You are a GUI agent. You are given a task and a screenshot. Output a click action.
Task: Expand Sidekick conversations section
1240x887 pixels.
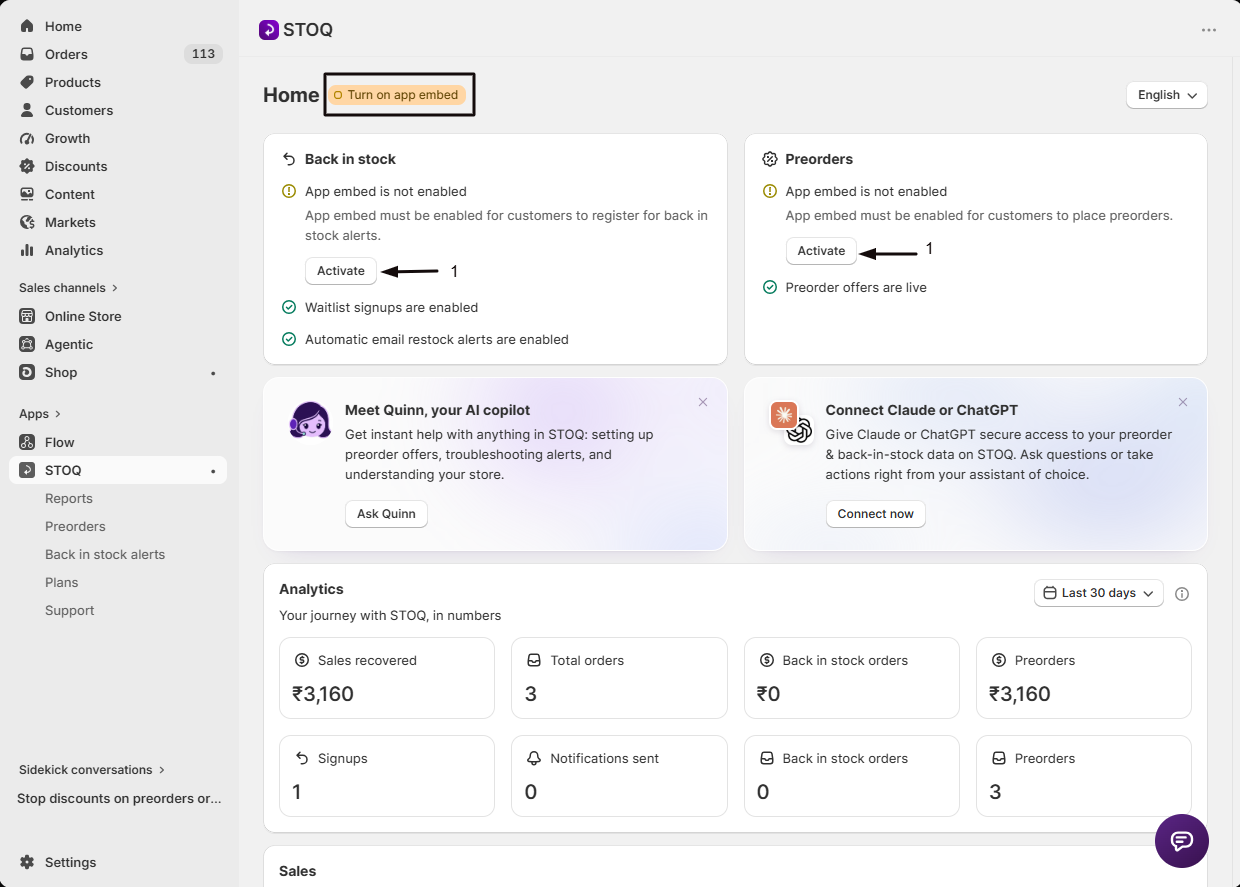tap(92, 770)
